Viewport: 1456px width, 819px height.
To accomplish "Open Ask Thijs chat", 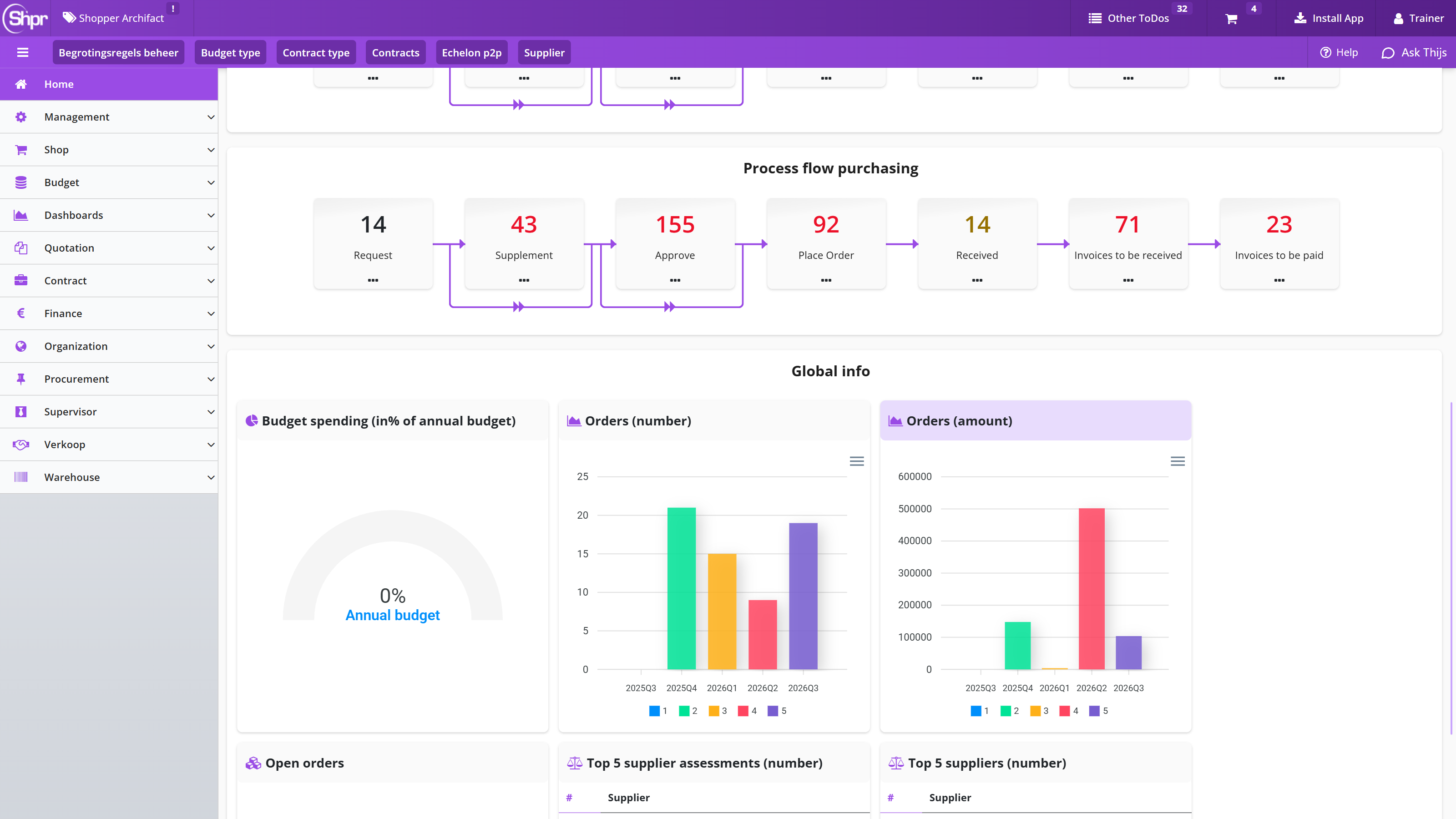I will [x=1414, y=53].
